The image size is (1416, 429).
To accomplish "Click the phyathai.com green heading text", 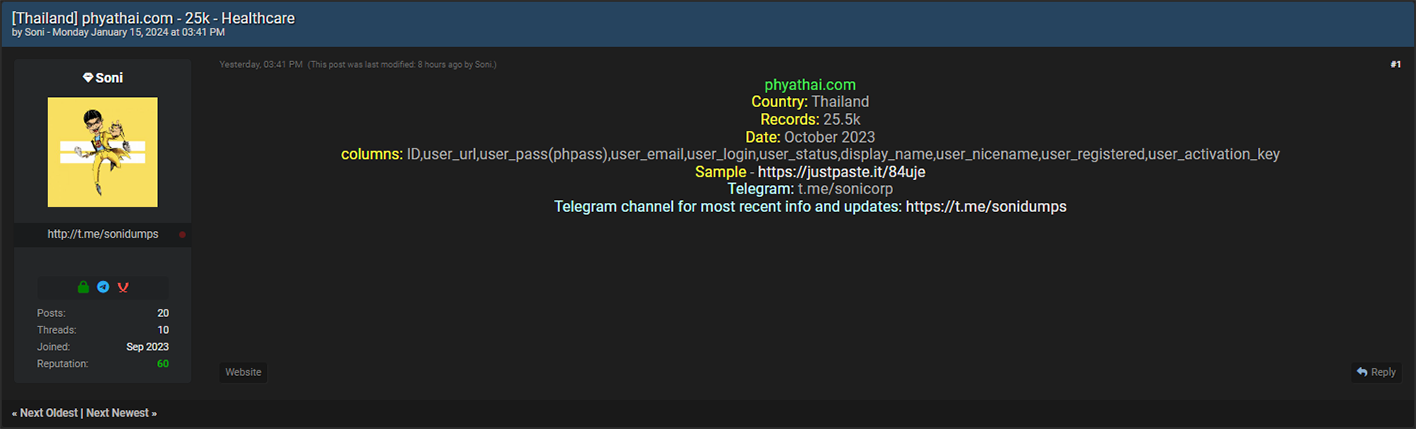I will click(810, 85).
